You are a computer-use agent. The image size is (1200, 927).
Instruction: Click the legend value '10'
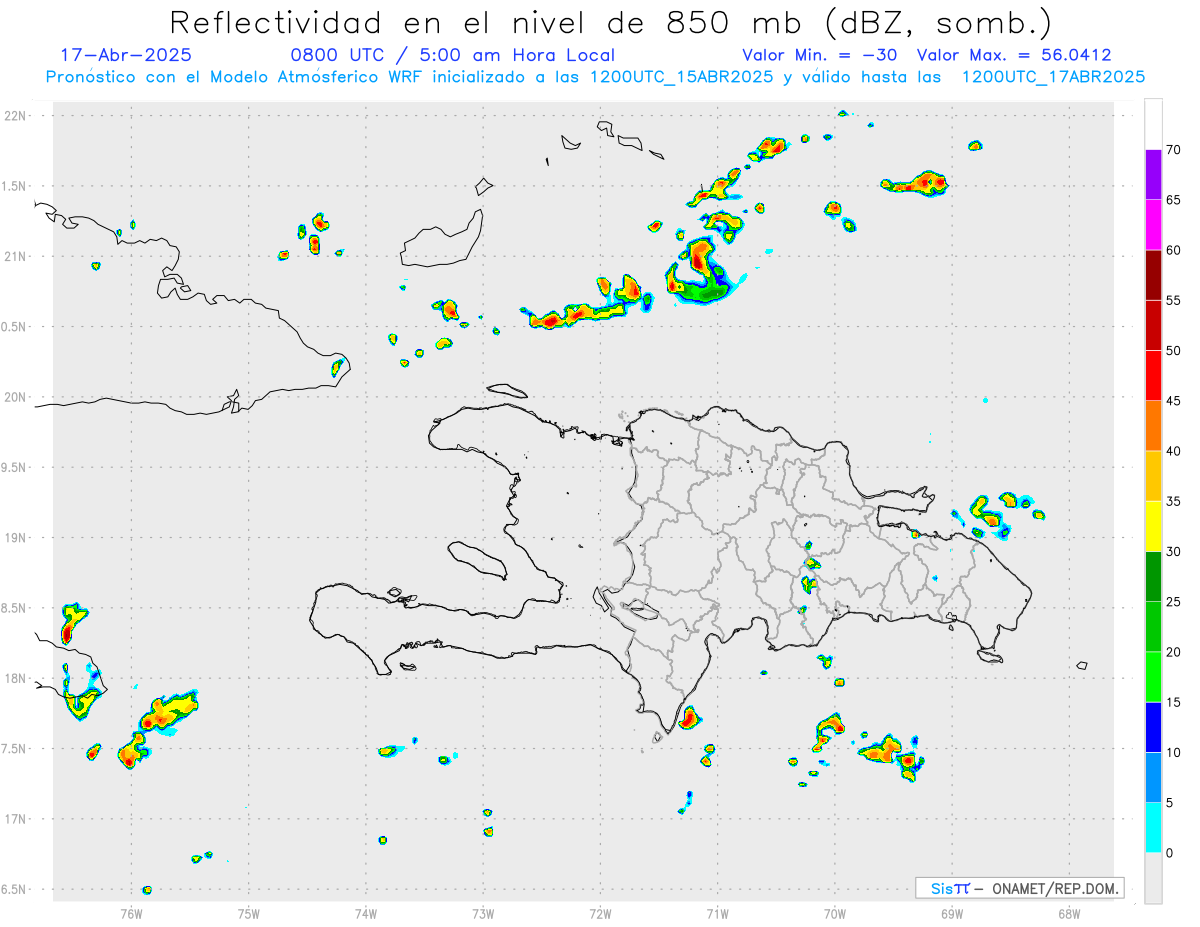point(1174,753)
